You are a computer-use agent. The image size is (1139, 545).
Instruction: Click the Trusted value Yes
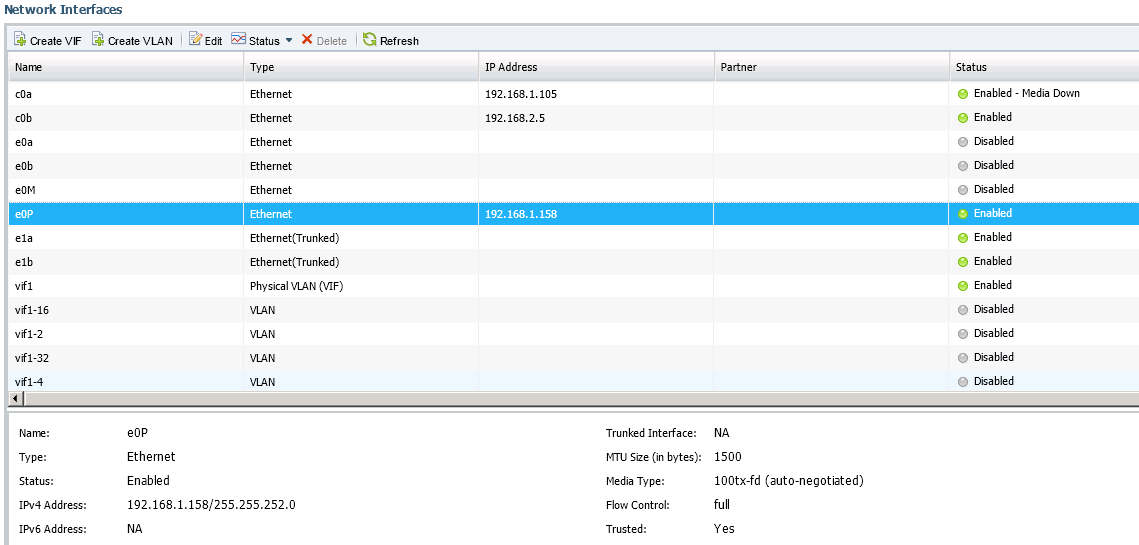[724, 528]
